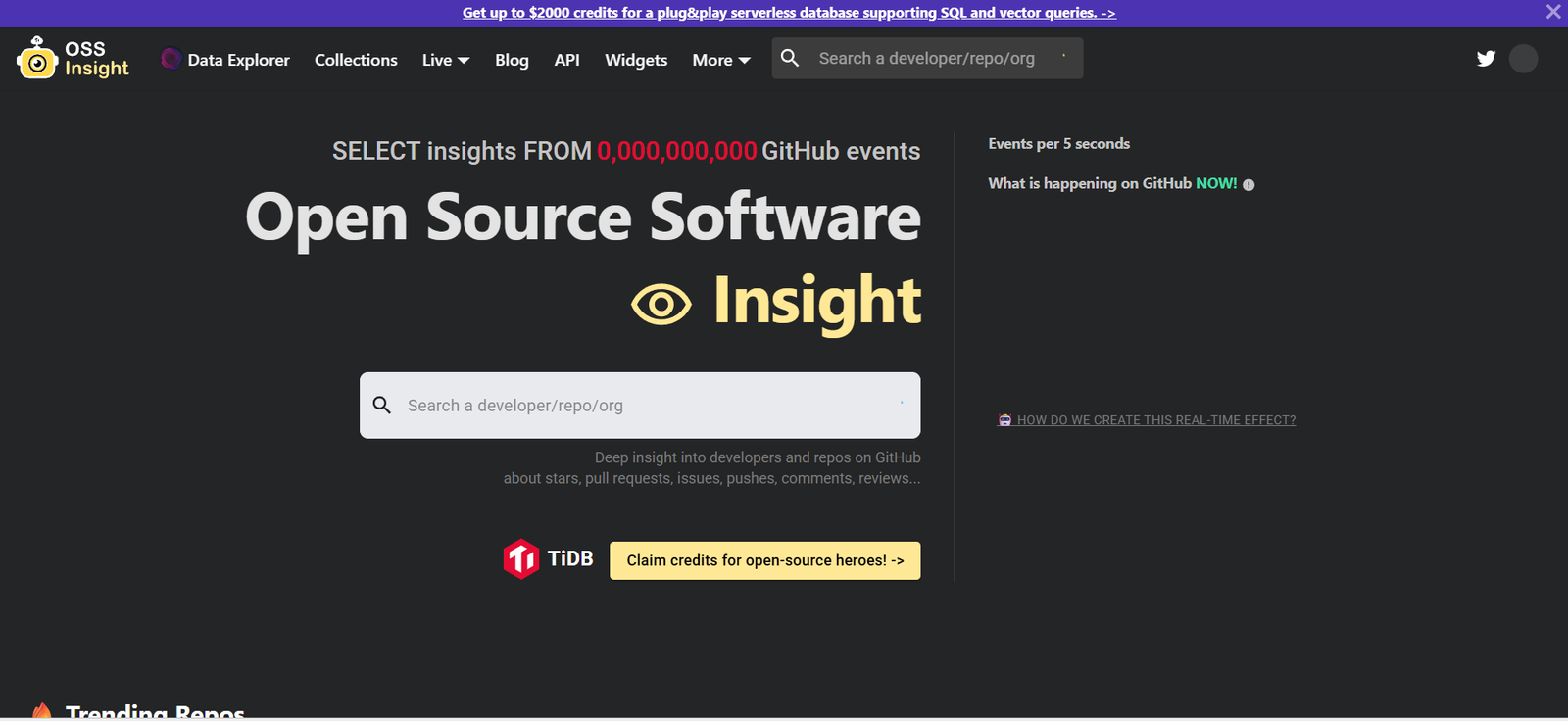The width and height of the screenshot is (1568, 721).
Task: Focus the large hero search developer/repo/org field
Action: [647, 406]
